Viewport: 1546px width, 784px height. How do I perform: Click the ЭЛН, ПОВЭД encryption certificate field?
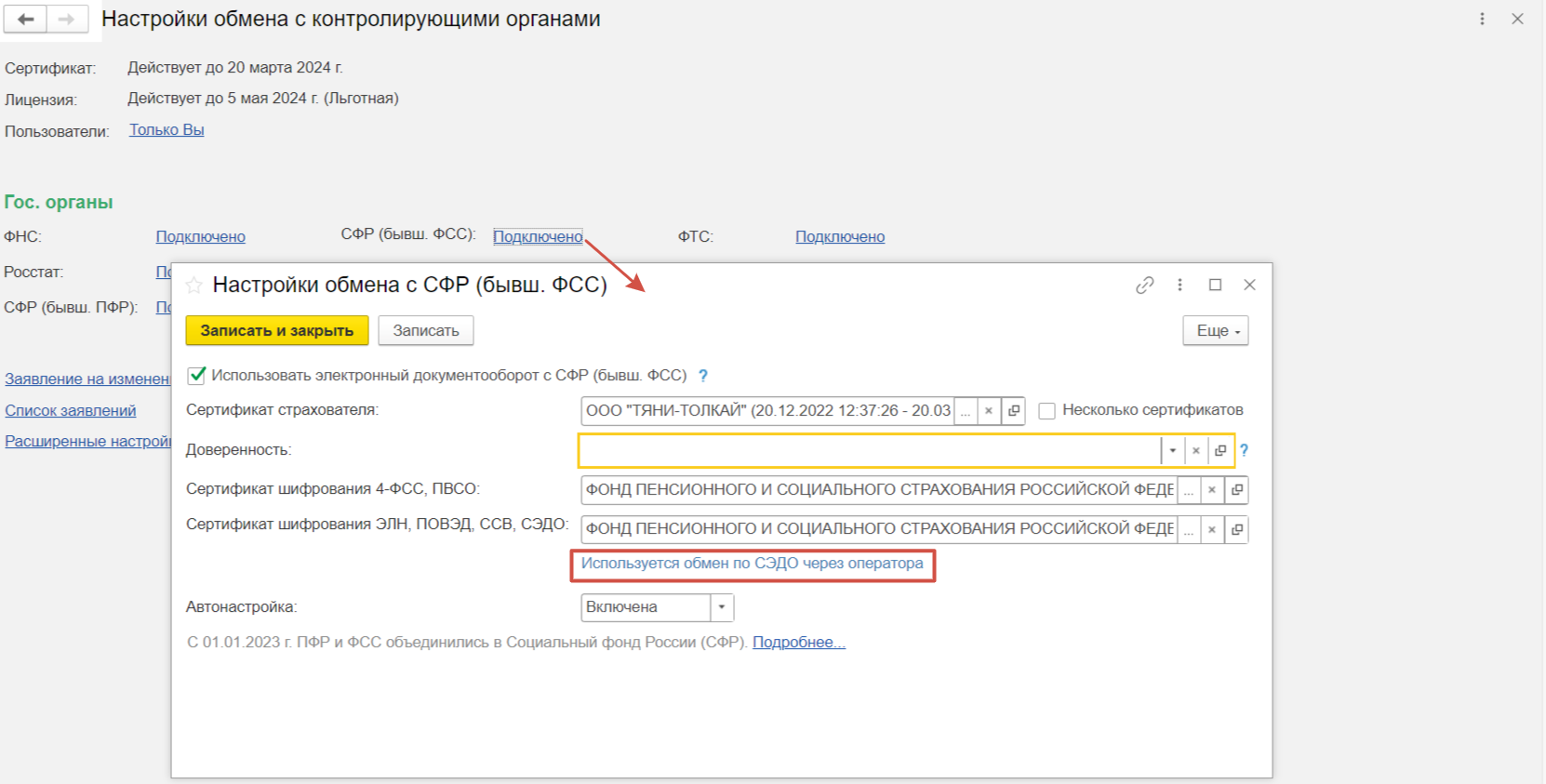tap(879, 529)
